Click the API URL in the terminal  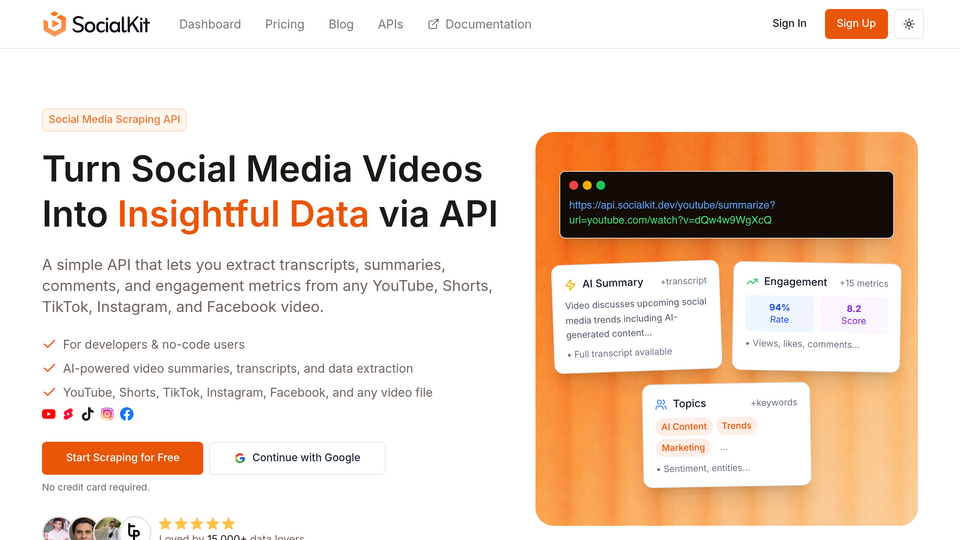pos(672,212)
